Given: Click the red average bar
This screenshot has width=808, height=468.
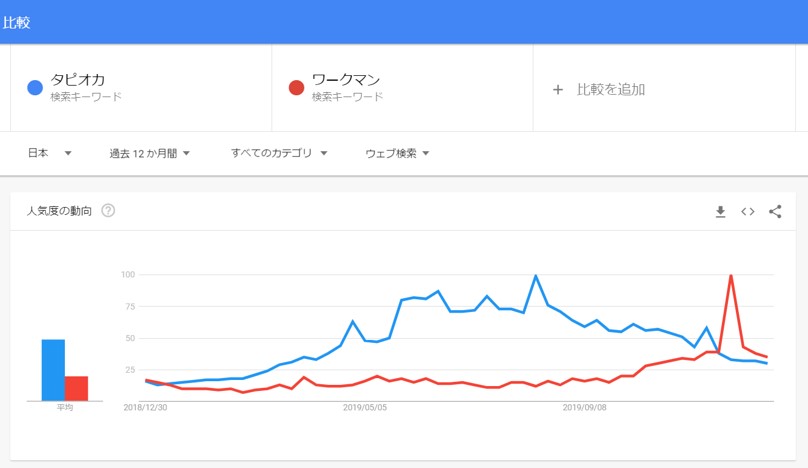Looking at the screenshot, I should [76, 389].
